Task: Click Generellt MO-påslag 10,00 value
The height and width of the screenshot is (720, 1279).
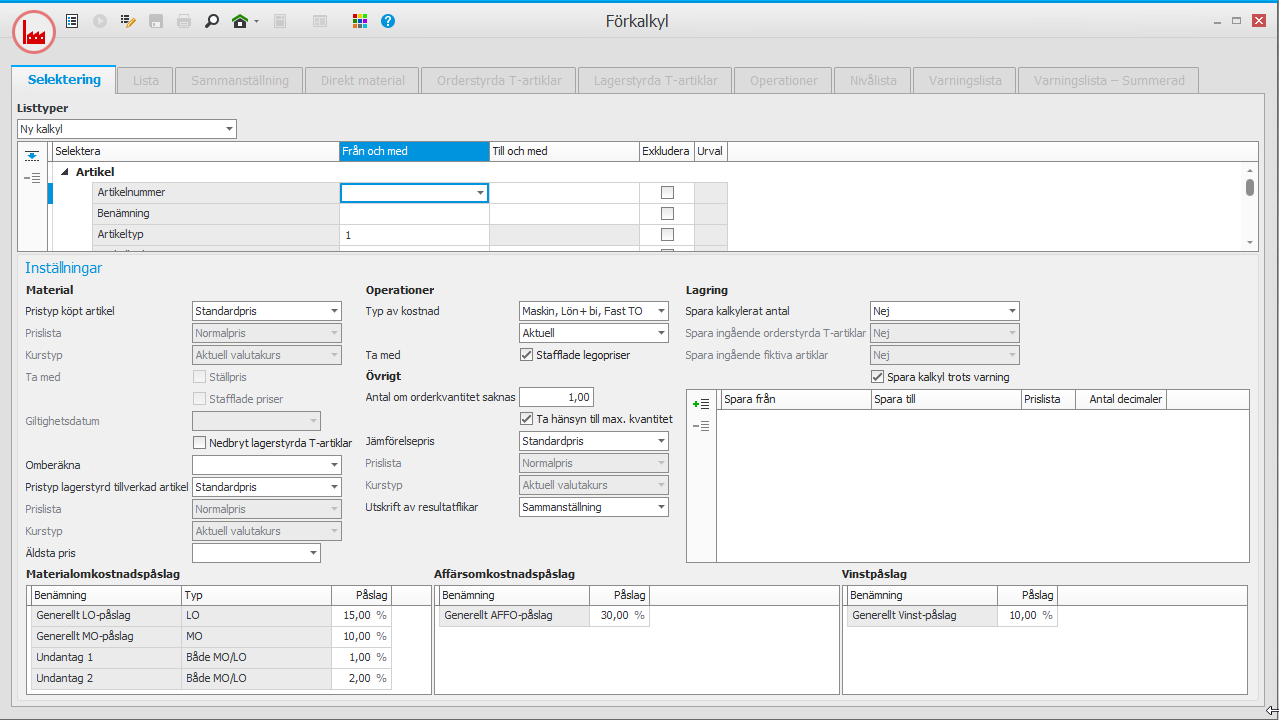Action: [x=361, y=636]
